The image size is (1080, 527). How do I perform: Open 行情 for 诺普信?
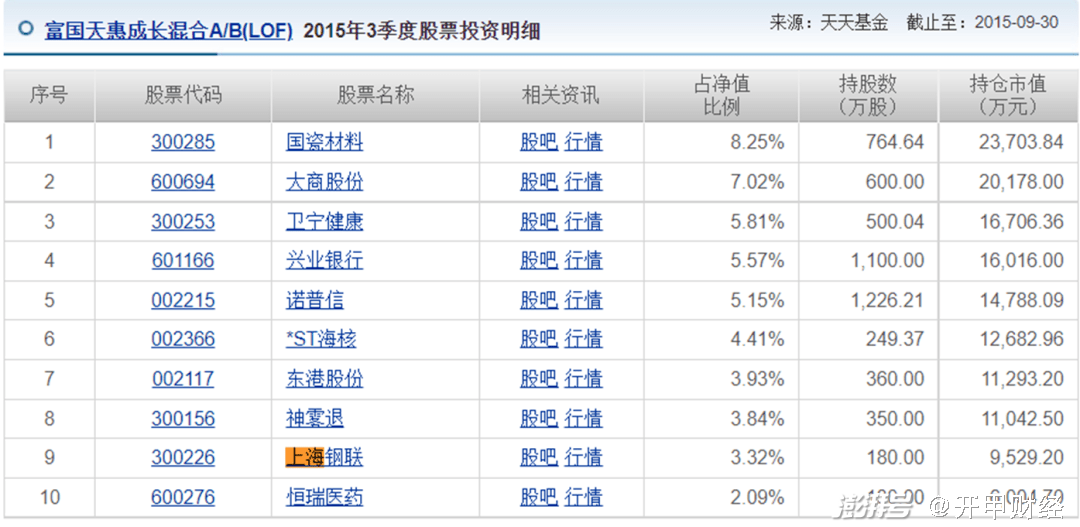[x=583, y=300]
